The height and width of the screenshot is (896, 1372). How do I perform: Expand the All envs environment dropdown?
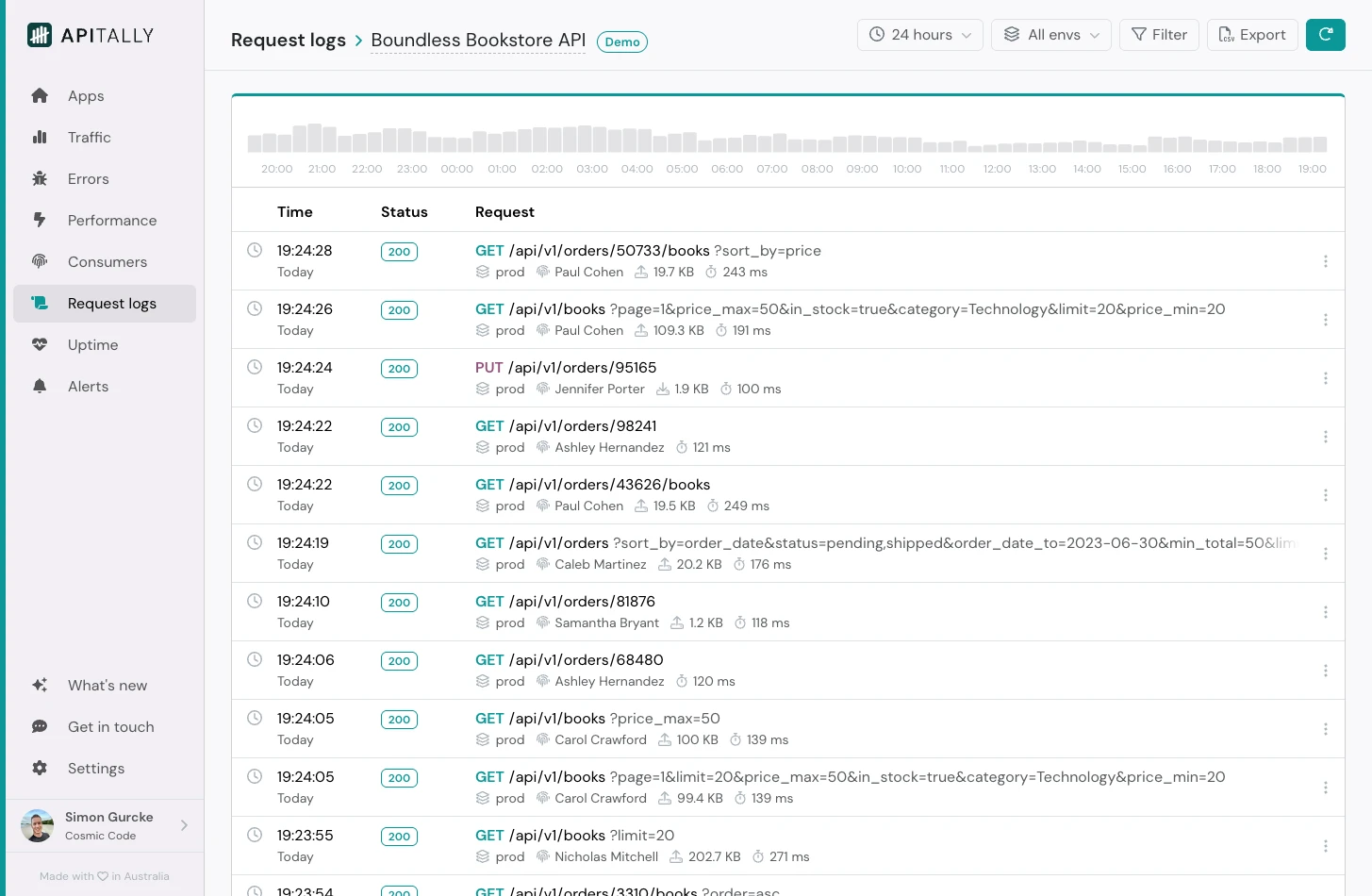1050,35
